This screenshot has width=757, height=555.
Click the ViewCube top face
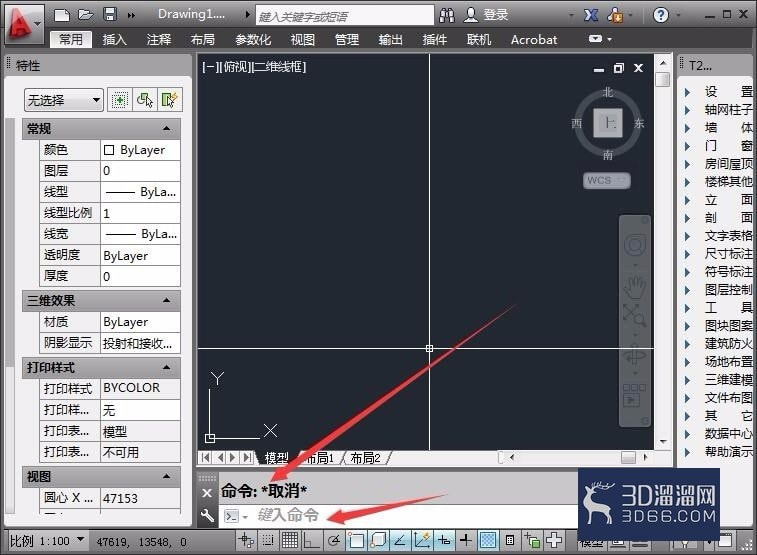(x=608, y=123)
